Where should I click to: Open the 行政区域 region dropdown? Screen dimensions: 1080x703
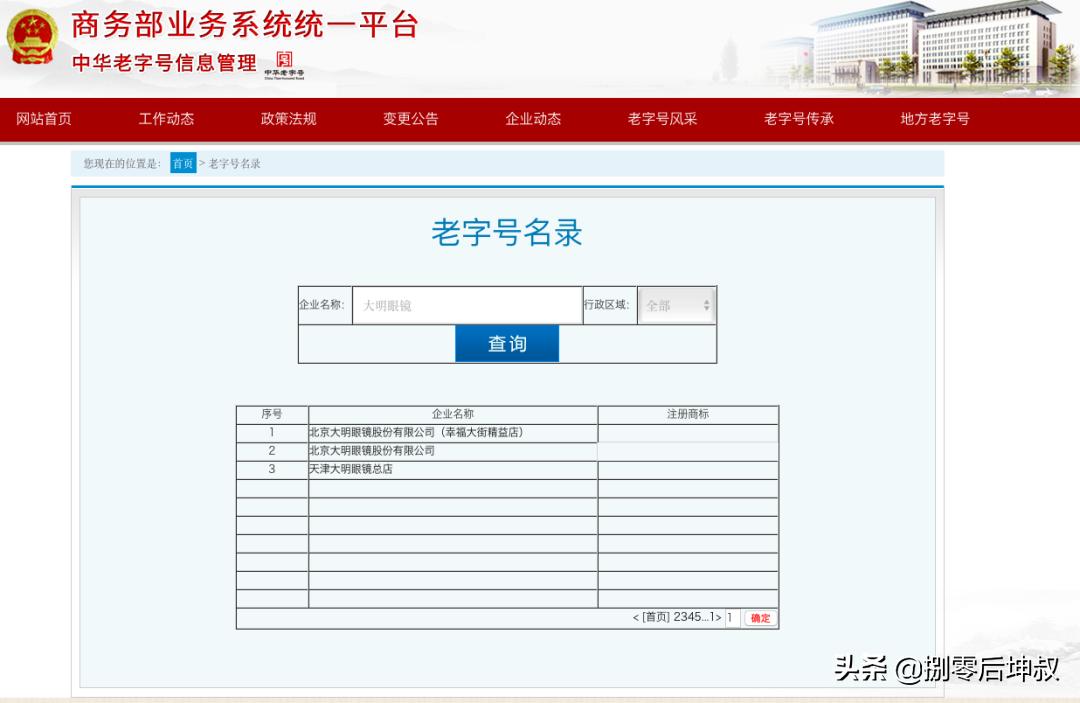click(x=676, y=305)
